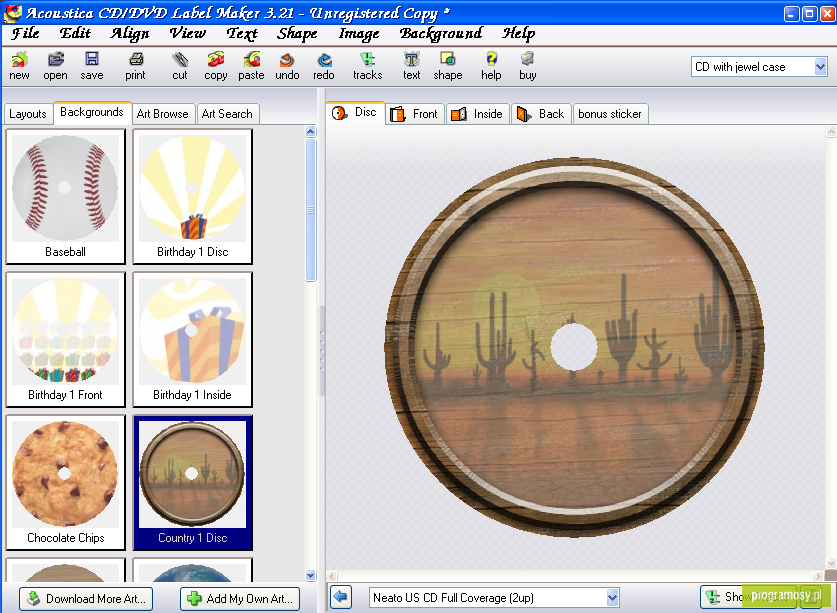Click the blue back arrow button
The width and height of the screenshot is (837, 613).
341,596
